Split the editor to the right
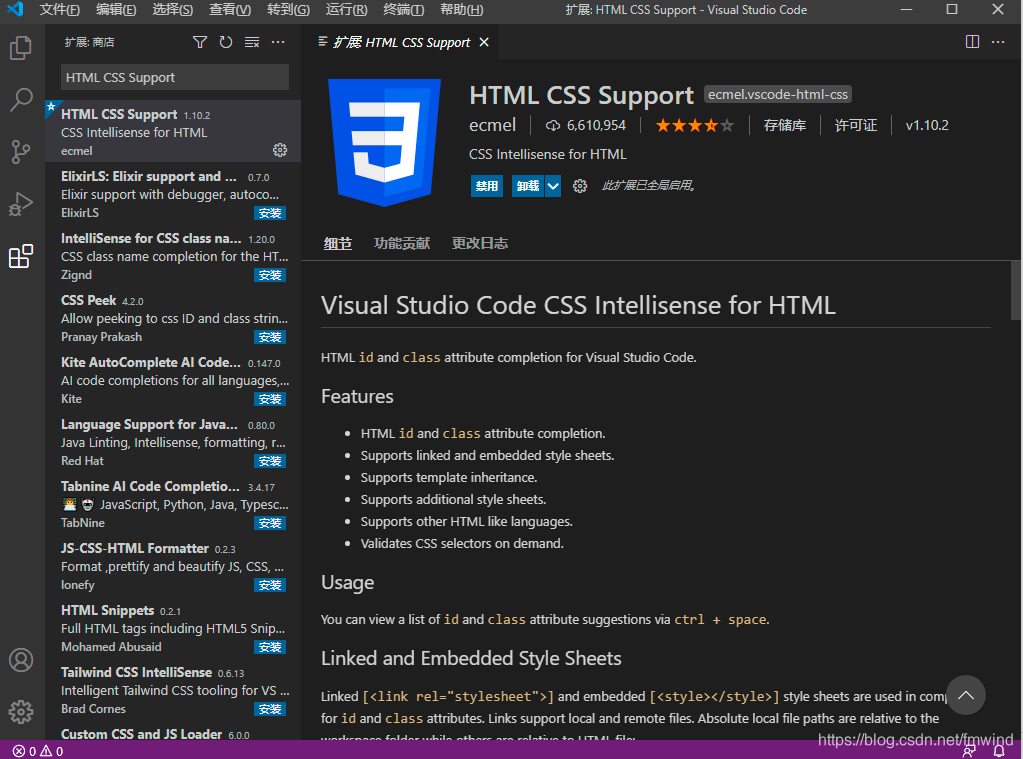Screen dimensions: 1023x759 click(x=972, y=42)
